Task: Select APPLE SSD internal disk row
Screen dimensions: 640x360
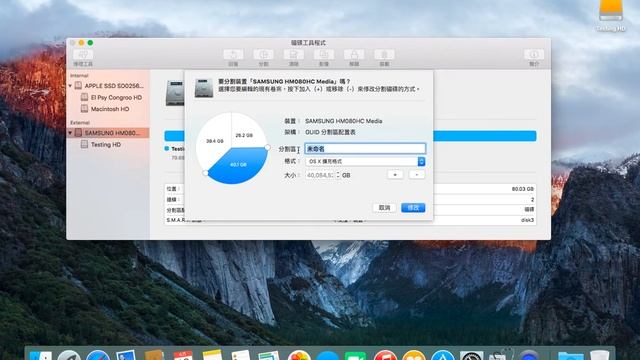Action: point(108,86)
